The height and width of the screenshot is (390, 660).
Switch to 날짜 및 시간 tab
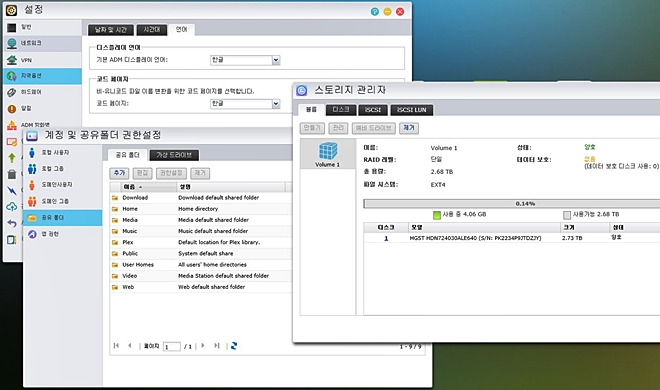111,30
